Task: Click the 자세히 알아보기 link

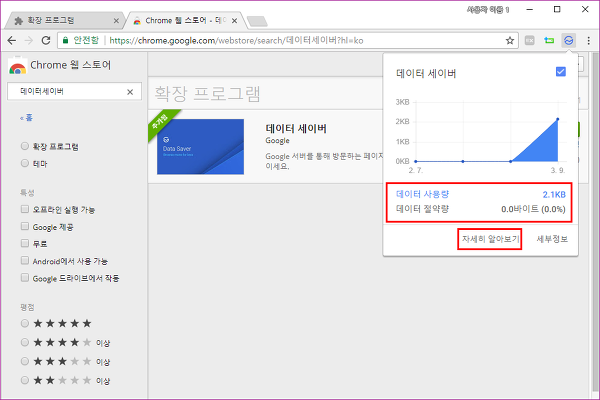Action: pos(490,239)
